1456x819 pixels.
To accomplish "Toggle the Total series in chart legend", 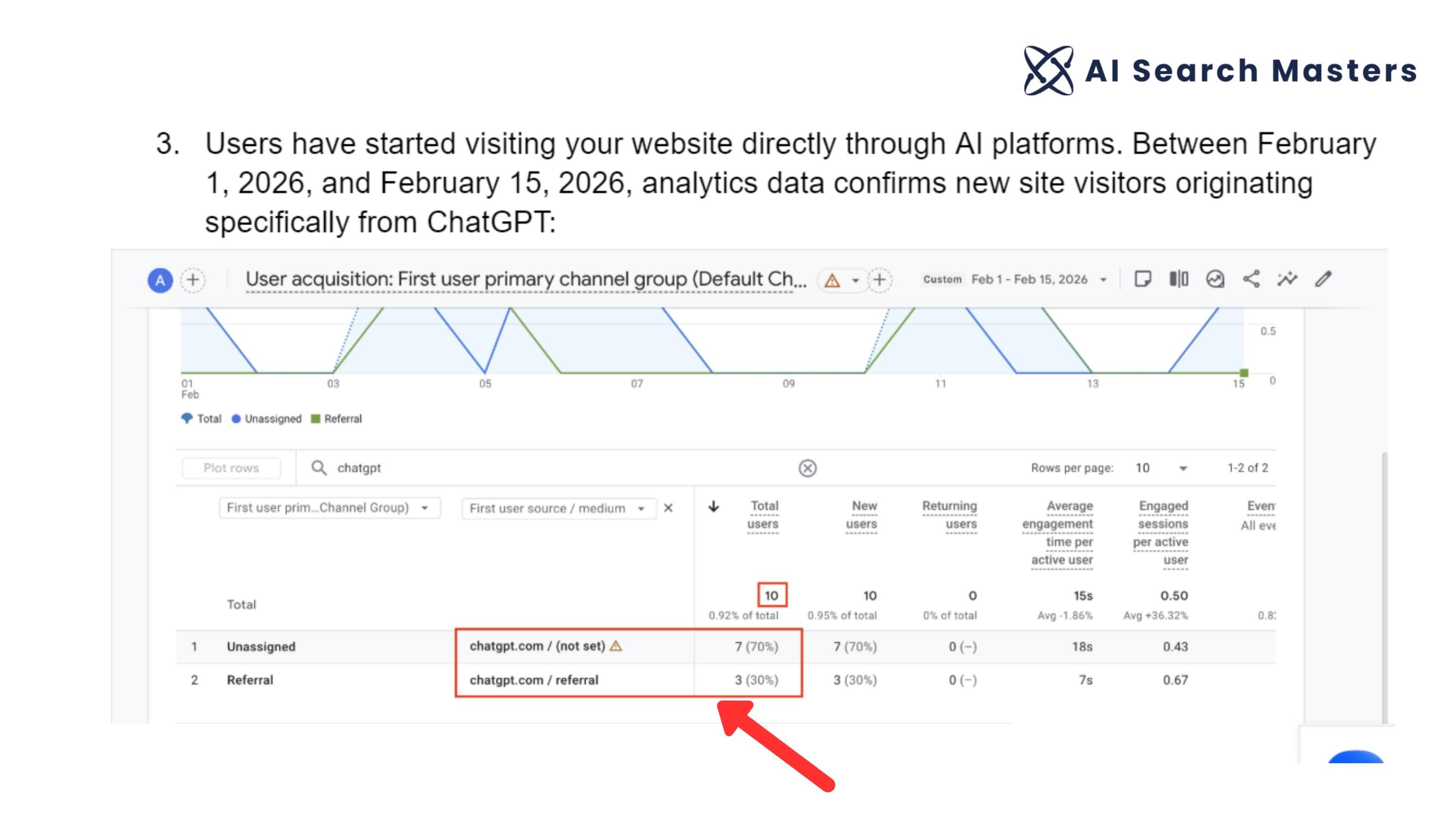I will (201, 419).
